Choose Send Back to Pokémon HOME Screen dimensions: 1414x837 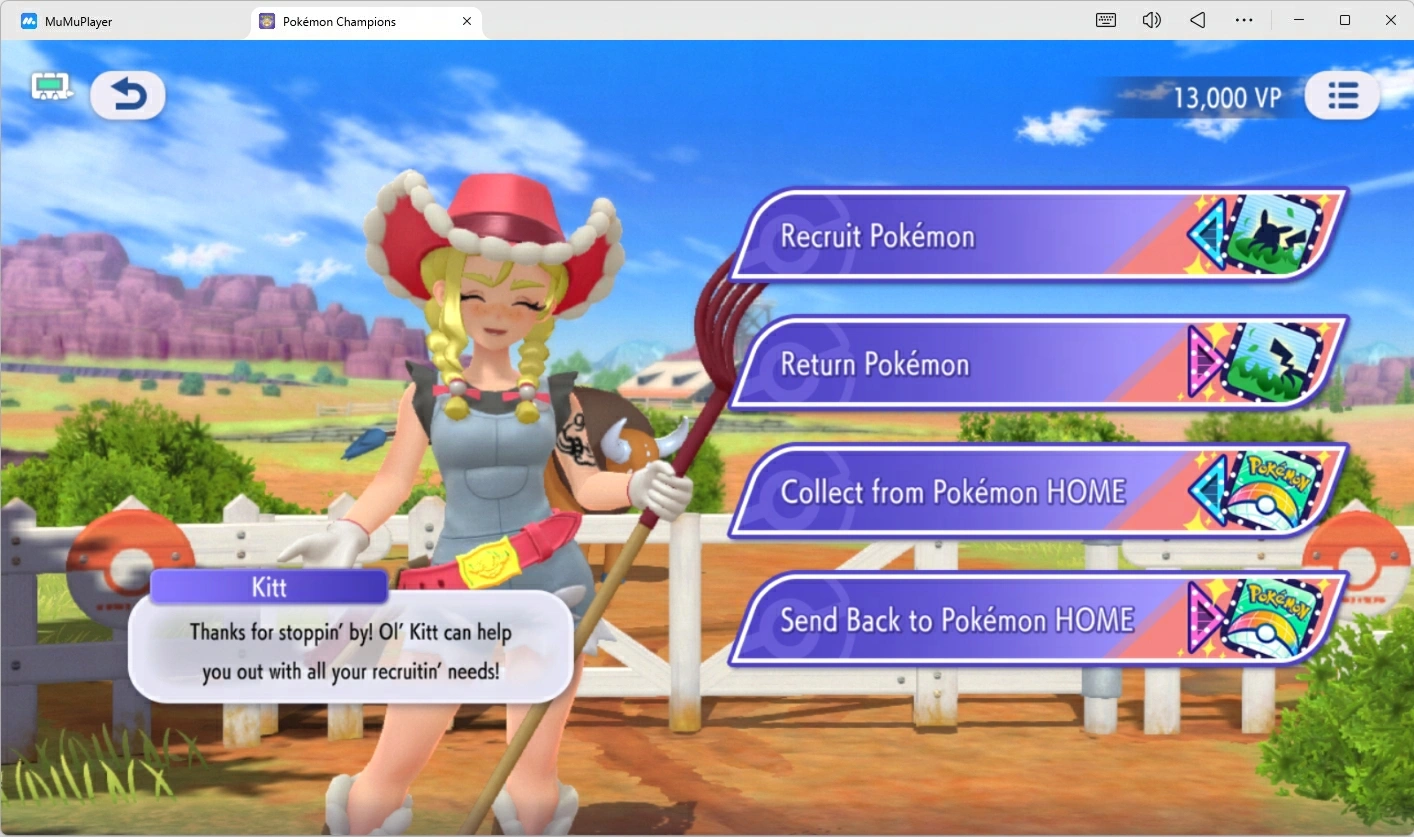pos(1038,620)
